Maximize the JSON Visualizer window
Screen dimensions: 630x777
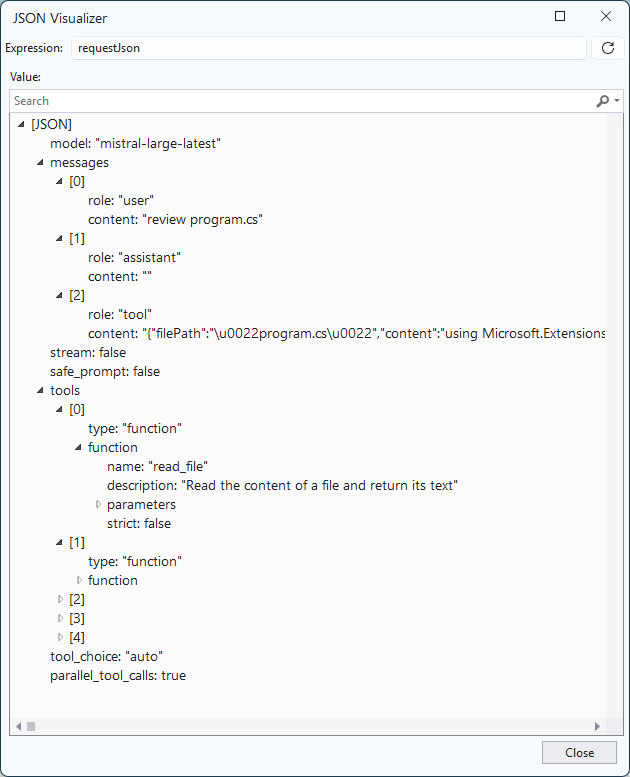click(560, 16)
